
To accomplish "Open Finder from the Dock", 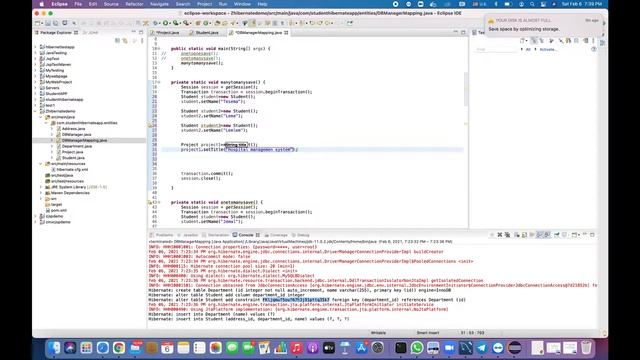I will pos(54,347).
